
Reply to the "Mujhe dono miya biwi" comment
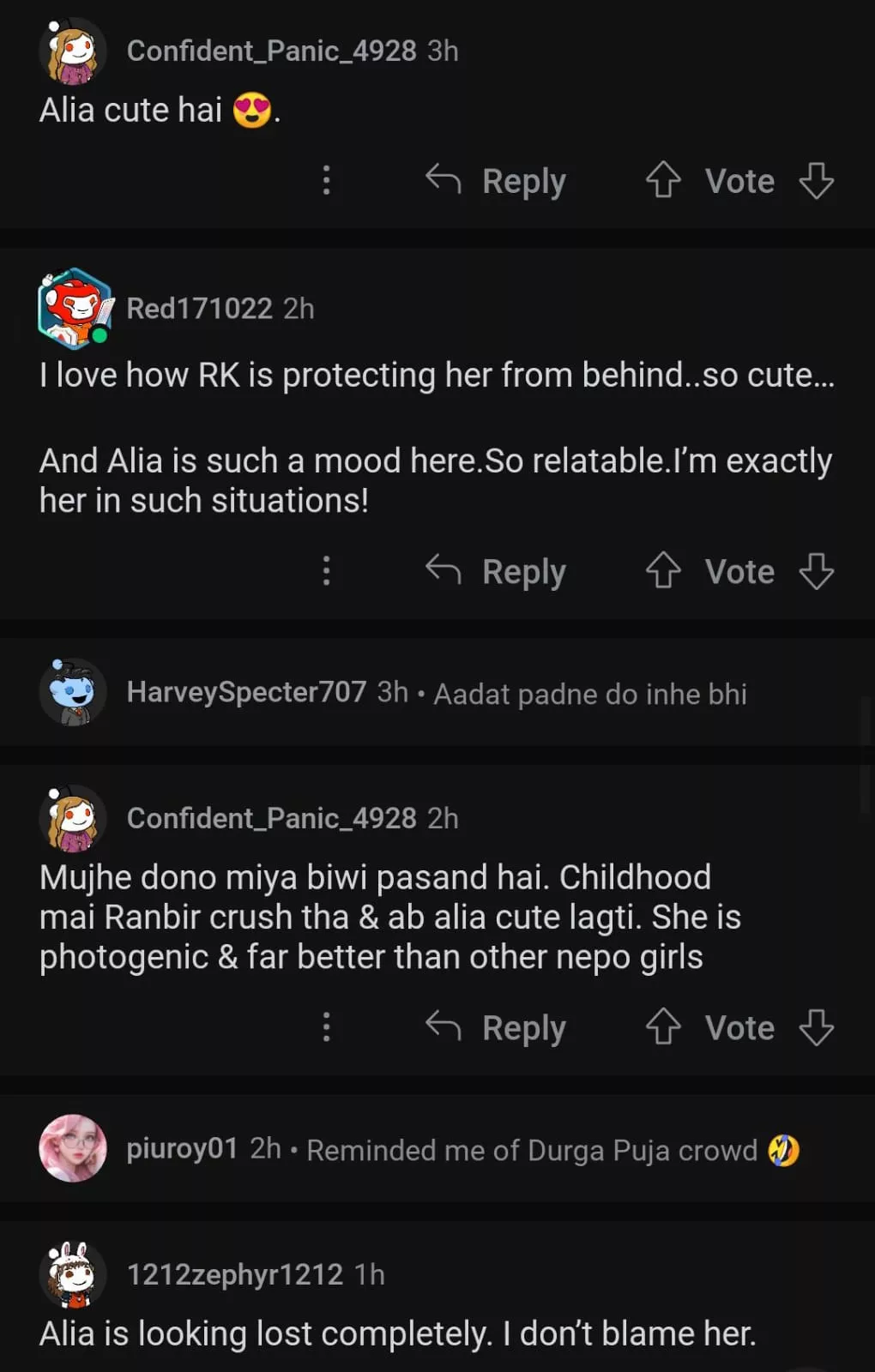(x=497, y=1027)
